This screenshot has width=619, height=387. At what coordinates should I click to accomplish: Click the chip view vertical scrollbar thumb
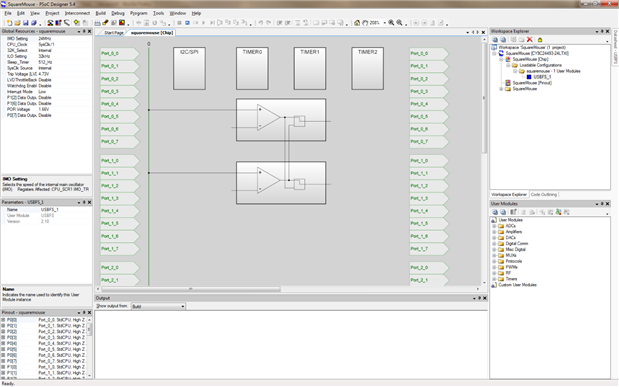484,98
